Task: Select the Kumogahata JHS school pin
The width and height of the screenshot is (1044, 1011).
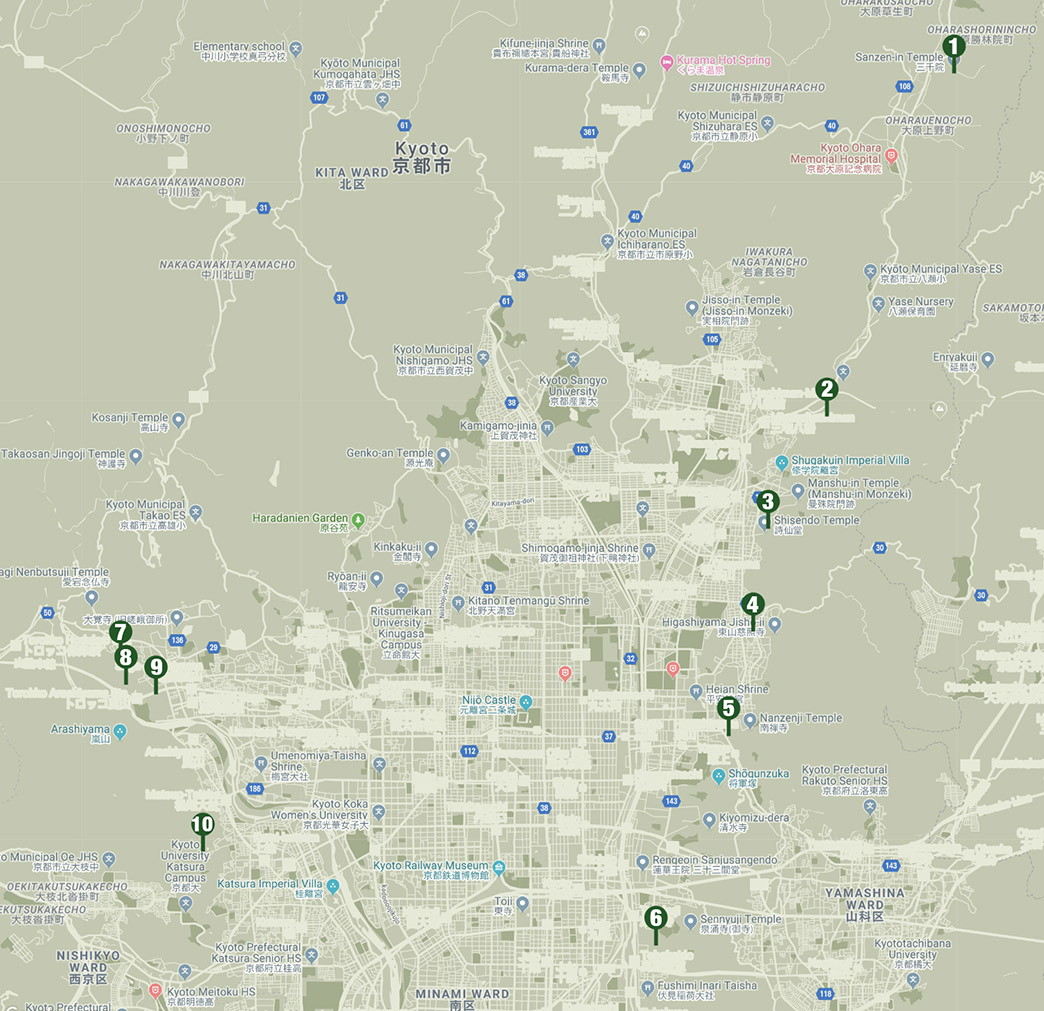Action: (x=382, y=100)
